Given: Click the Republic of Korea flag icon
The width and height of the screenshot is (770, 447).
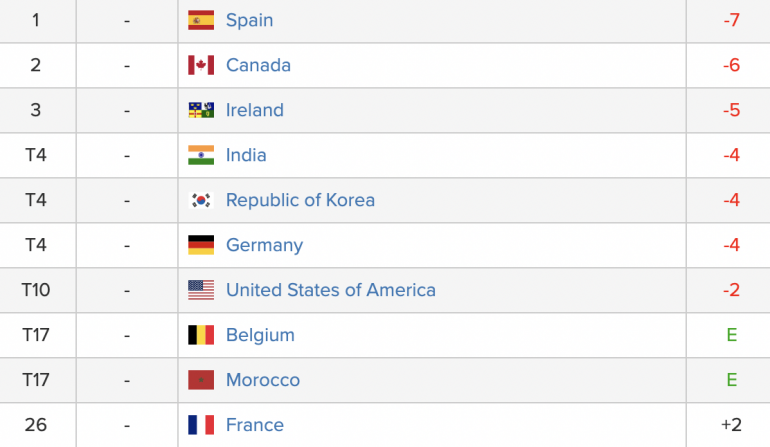Looking at the screenshot, I should 201,200.
